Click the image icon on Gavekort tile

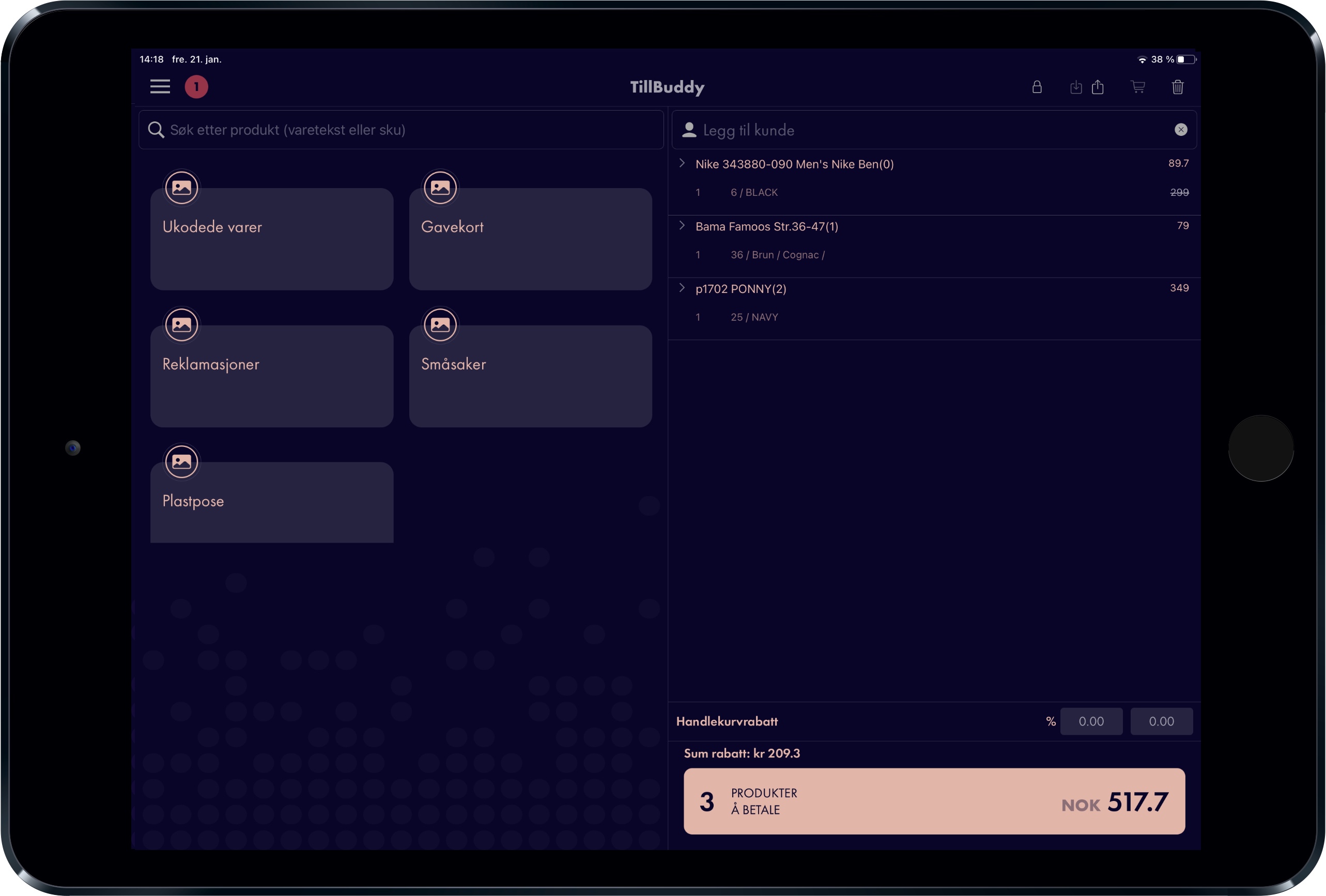point(440,187)
